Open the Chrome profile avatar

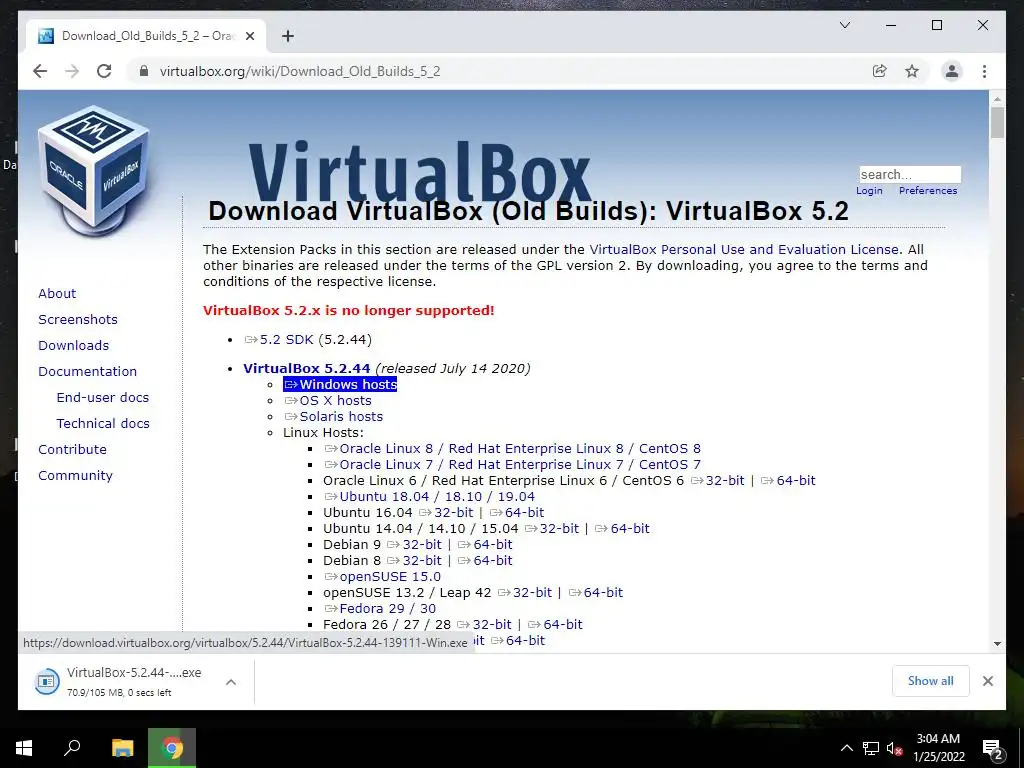pyautogui.click(x=952, y=71)
